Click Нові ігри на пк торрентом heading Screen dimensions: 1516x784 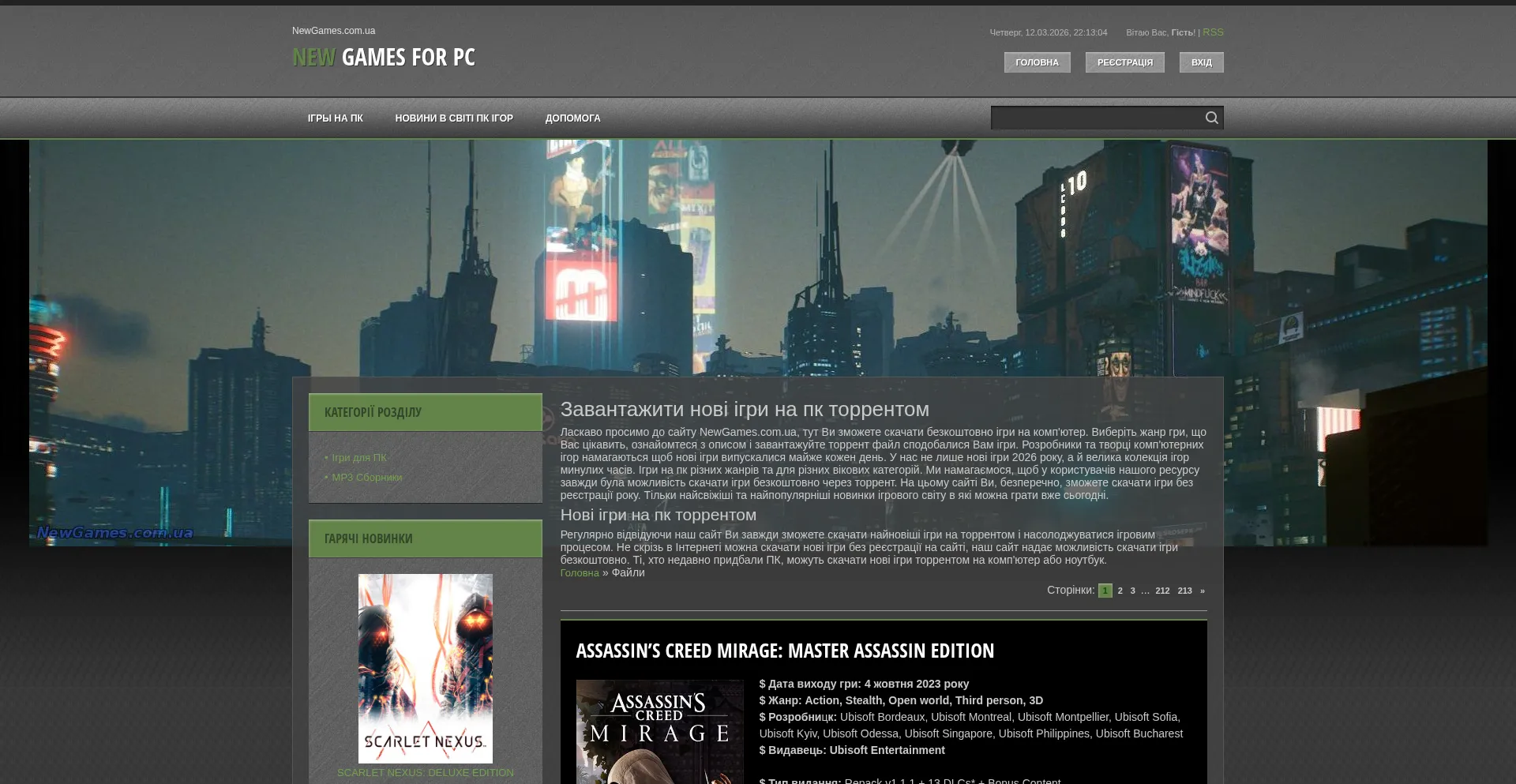coord(659,515)
